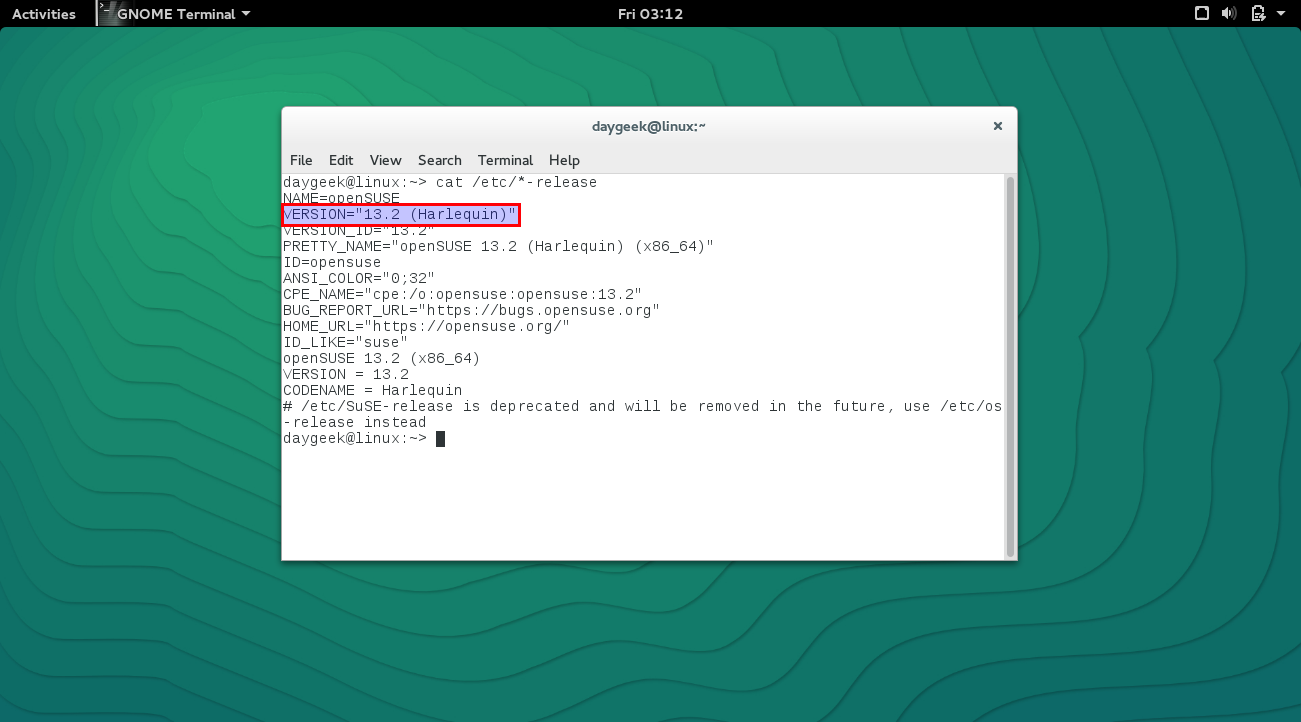Open the View menu
Image resolution: width=1301 pixels, height=722 pixels.
click(x=385, y=160)
